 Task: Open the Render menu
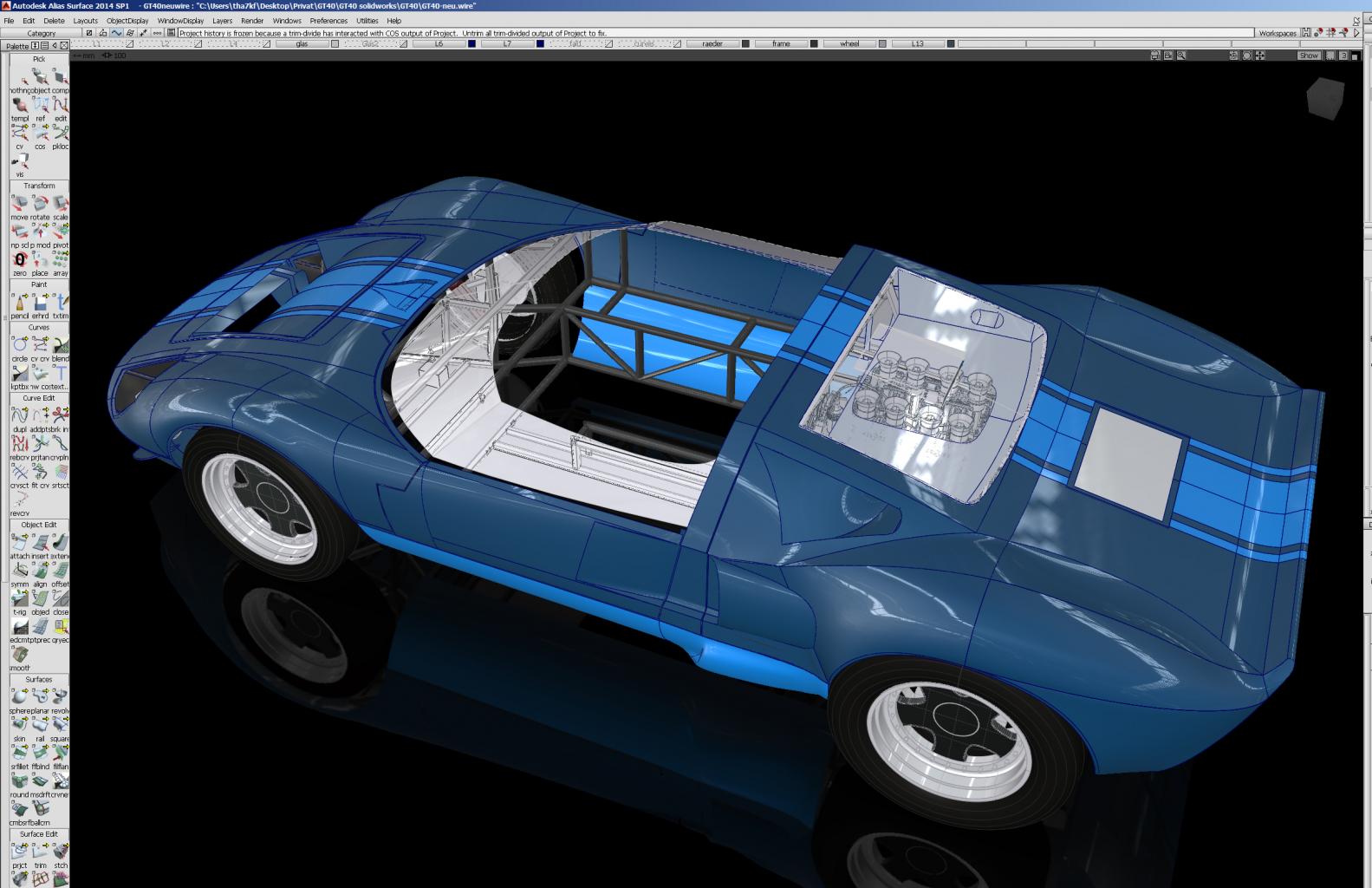pyautogui.click(x=252, y=21)
